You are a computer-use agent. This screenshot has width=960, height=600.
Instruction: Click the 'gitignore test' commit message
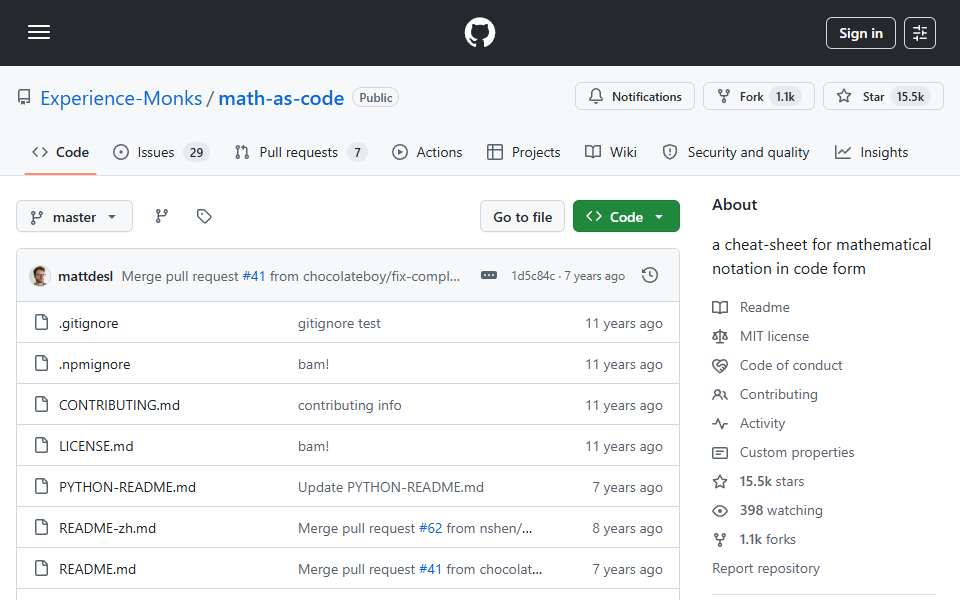tap(339, 323)
